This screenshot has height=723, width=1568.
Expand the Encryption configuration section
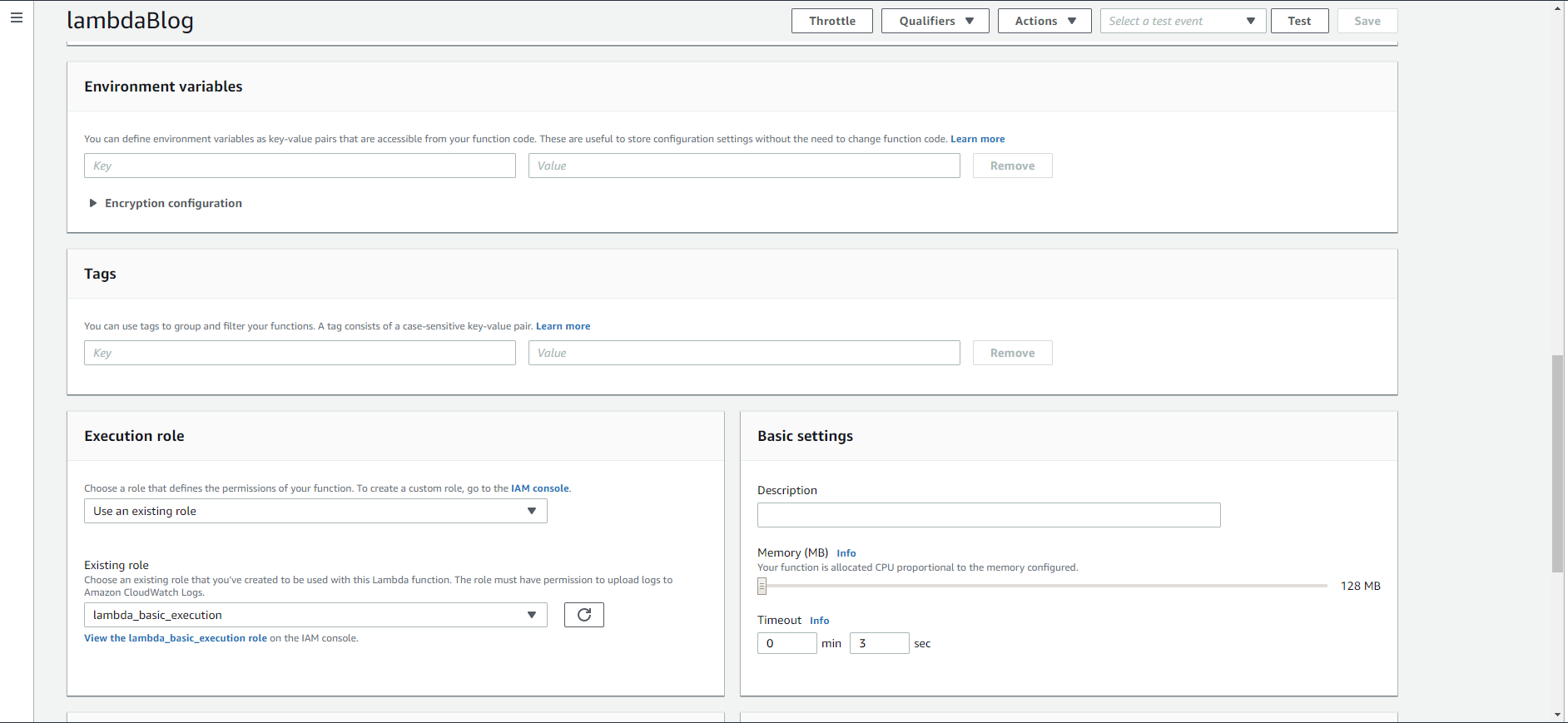point(165,203)
